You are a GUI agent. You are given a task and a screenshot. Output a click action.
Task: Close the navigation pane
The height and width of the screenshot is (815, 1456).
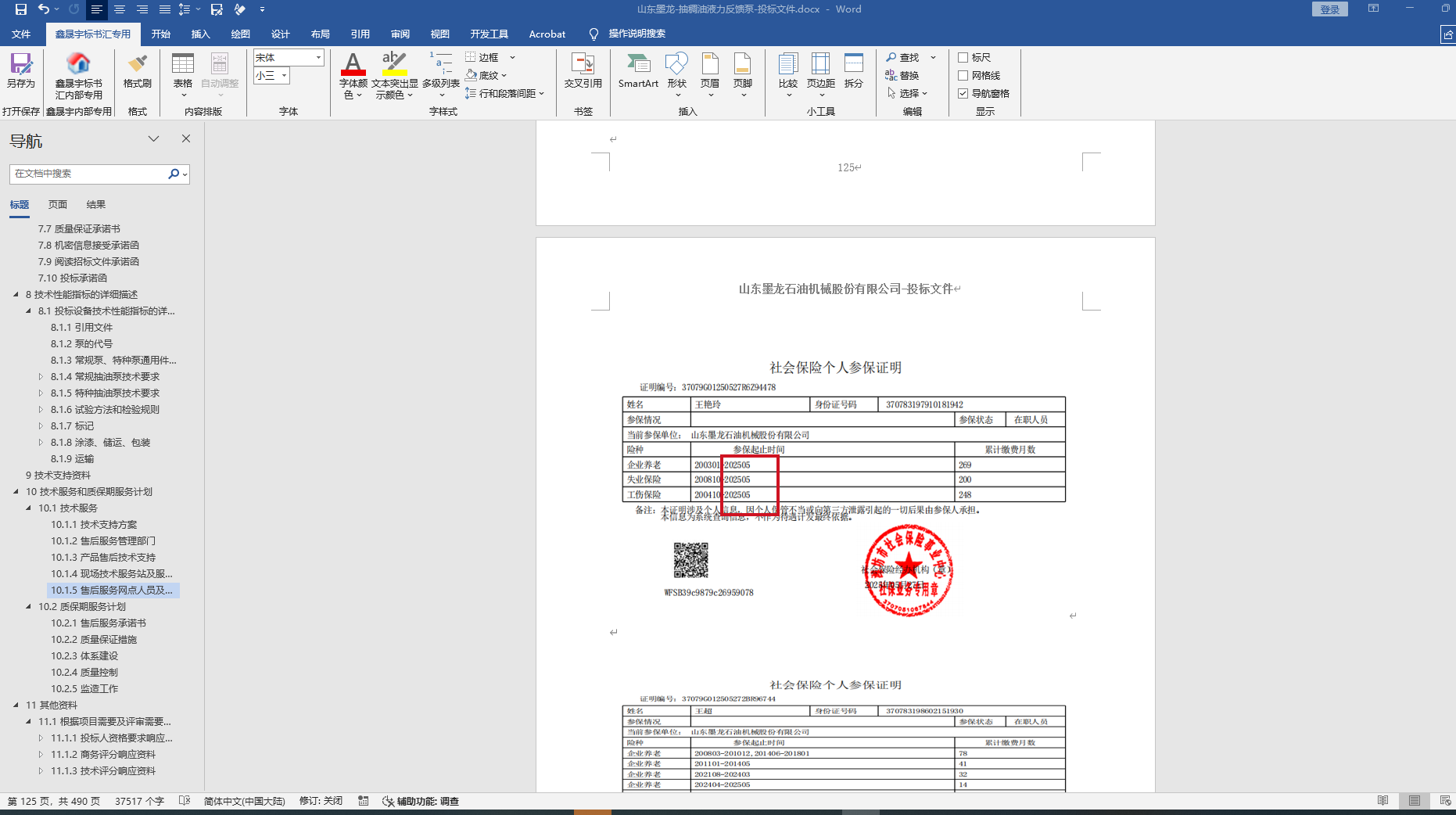point(186,139)
